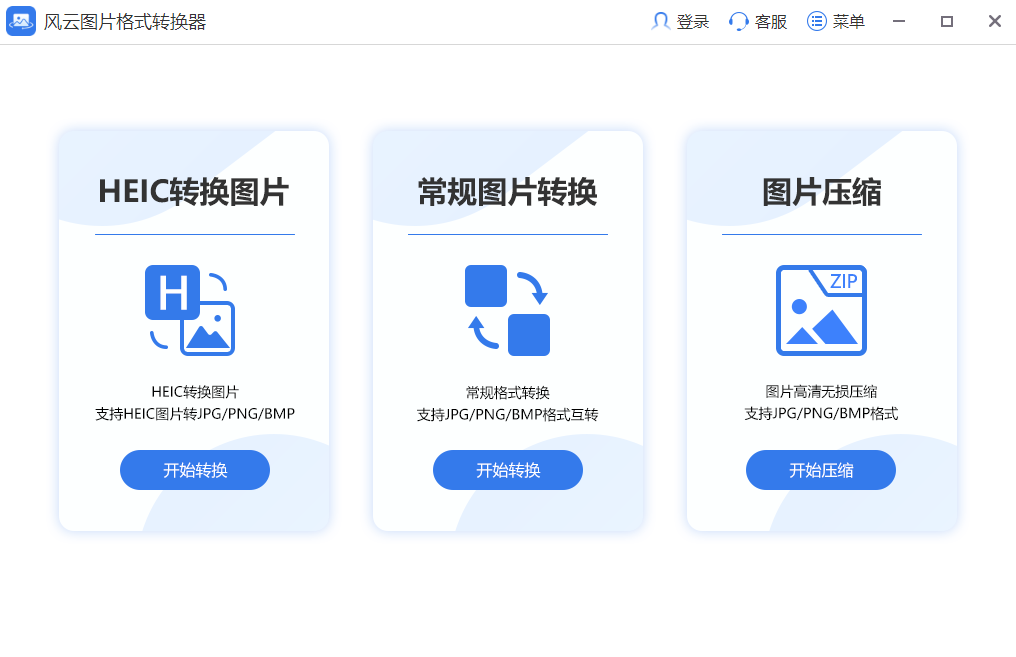Open the 菜单 list icon

[x=817, y=21]
